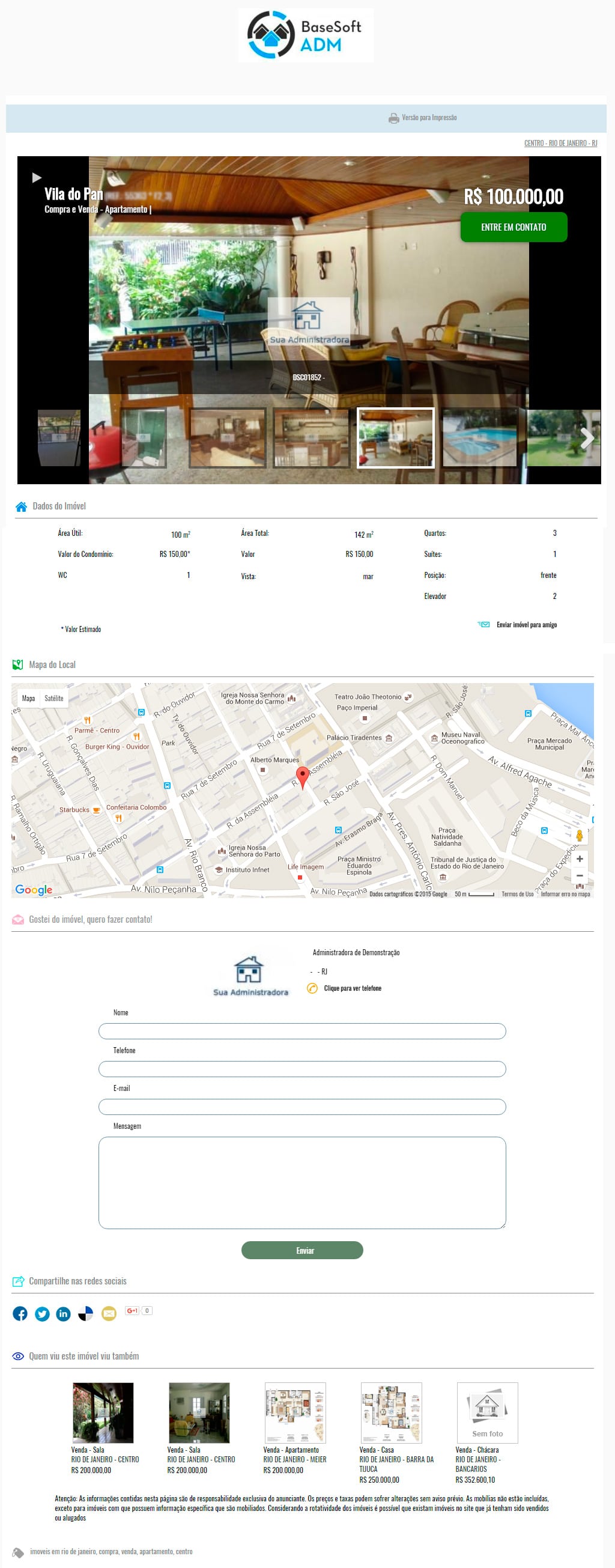Focus the Nome input field
The image size is (615, 1568).
click(301, 1031)
